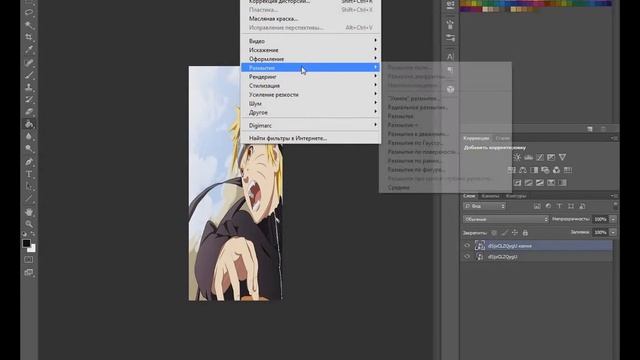Screen dimensions: 640x360
Task: Toggle lock all padlock icon
Action: pyautogui.click(x=525, y=233)
